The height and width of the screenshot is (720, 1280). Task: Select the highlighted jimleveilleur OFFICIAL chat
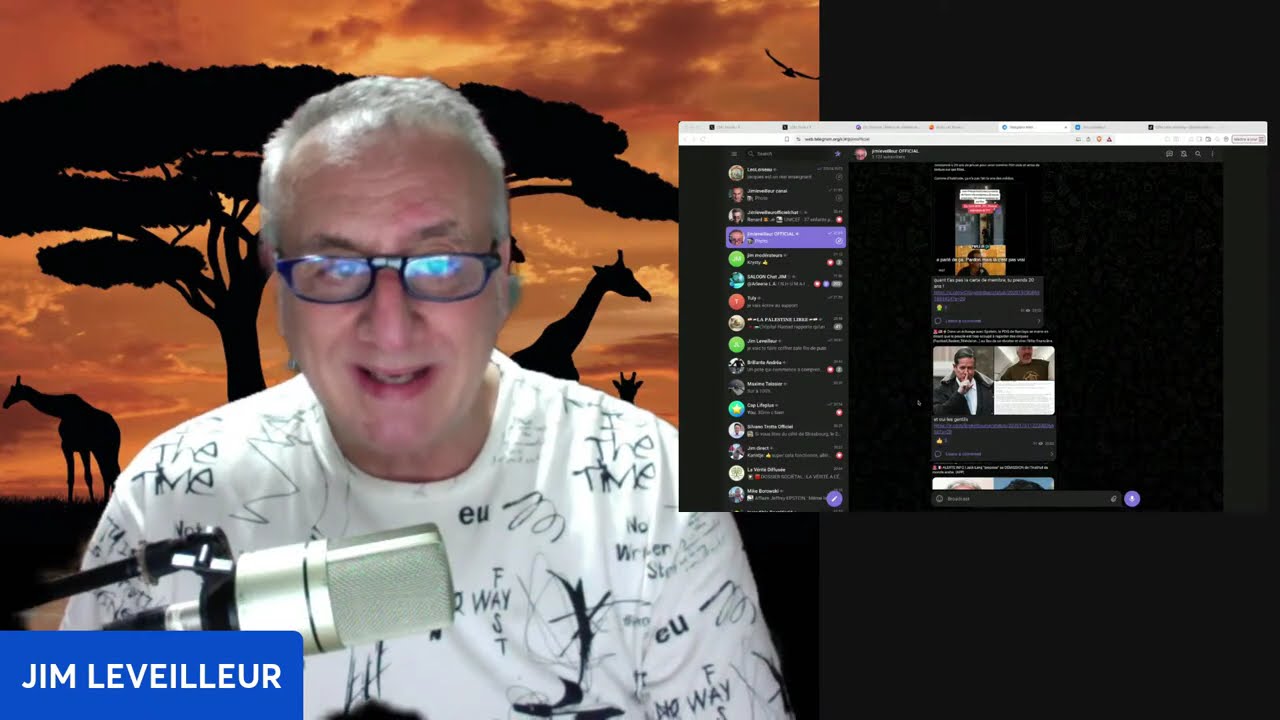coord(786,237)
